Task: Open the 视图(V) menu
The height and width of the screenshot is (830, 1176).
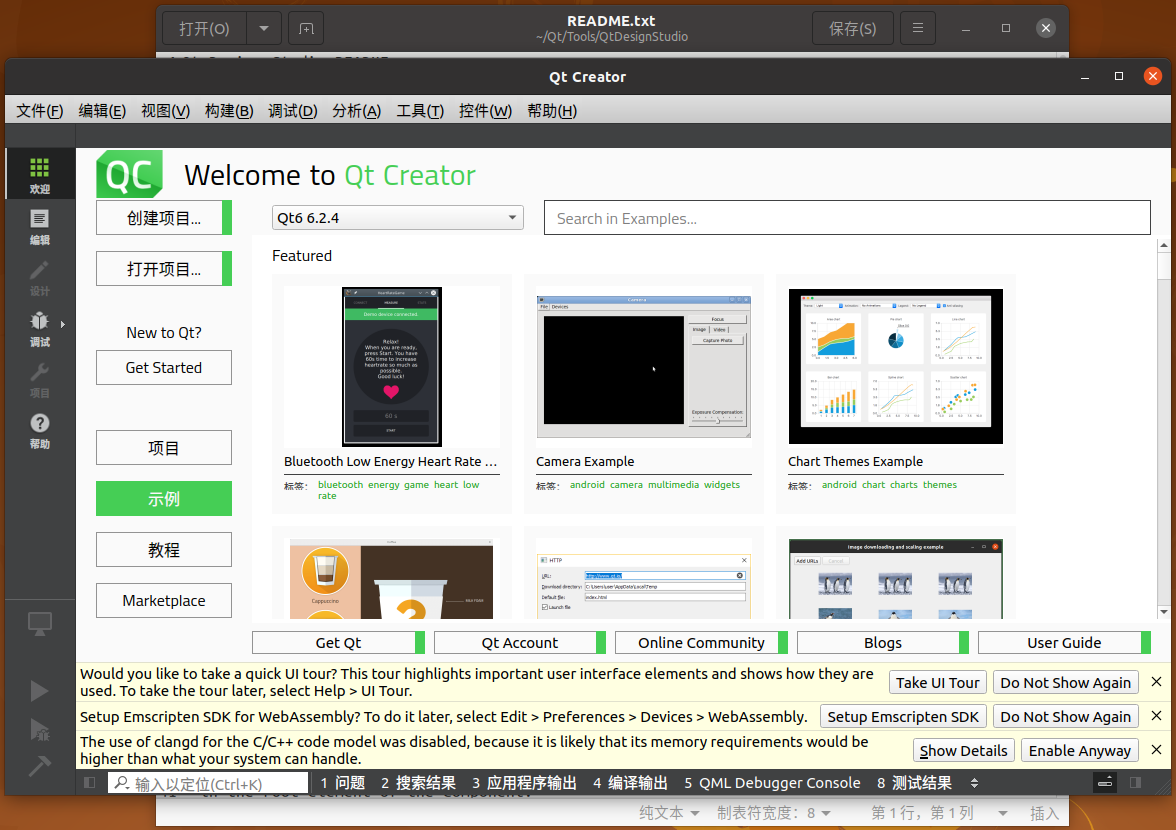Action: [x=166, y=111]
